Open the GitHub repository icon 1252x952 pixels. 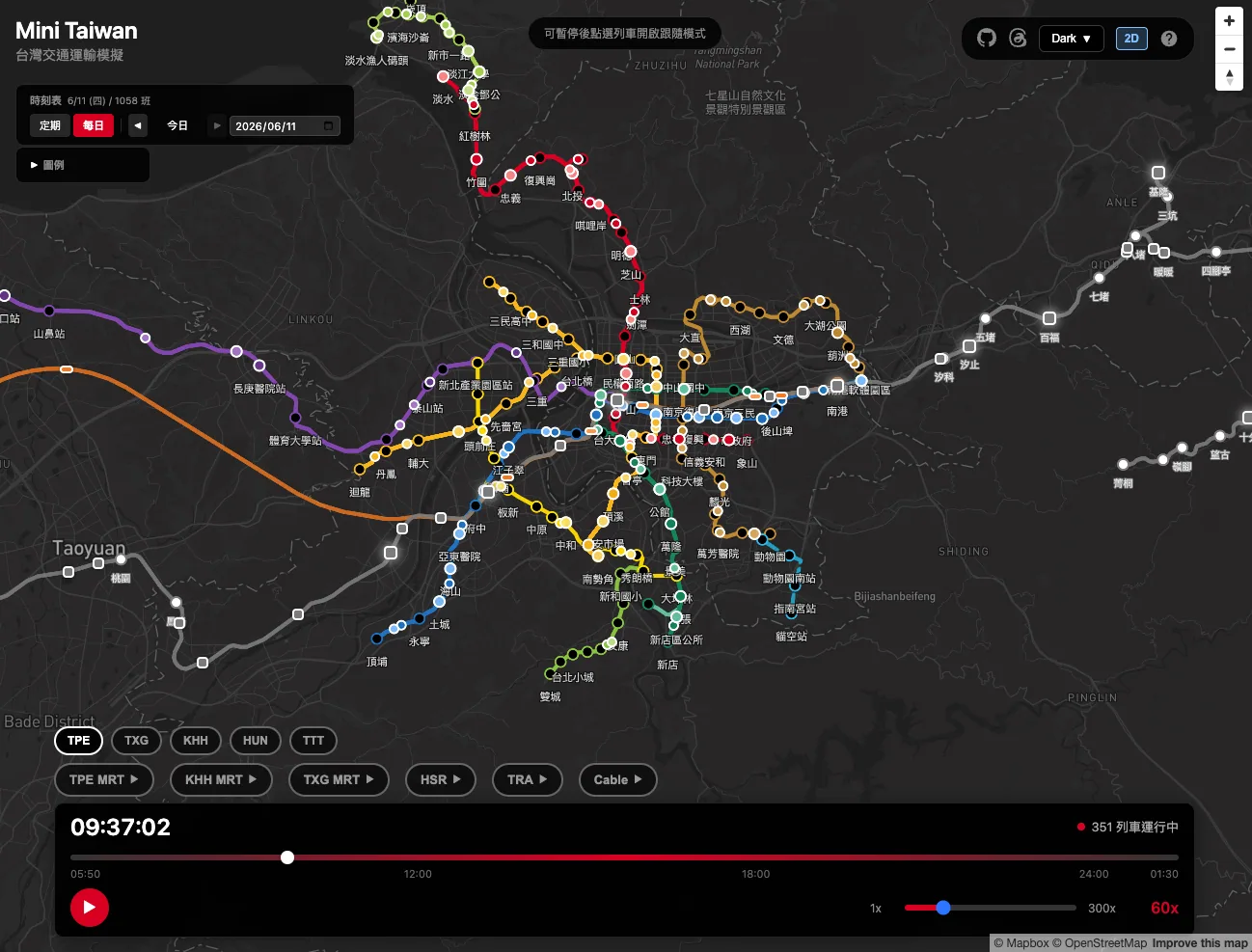(x=986, y=39)
